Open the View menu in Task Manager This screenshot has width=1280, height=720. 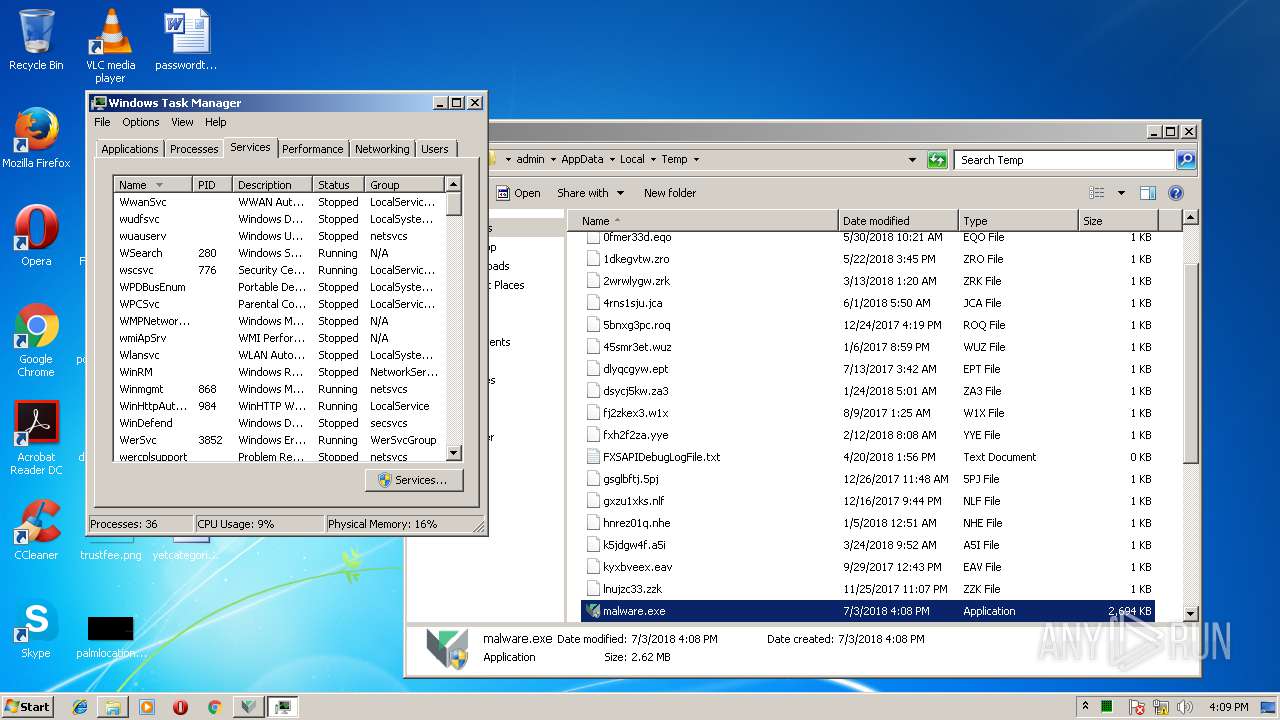point(182,122)
